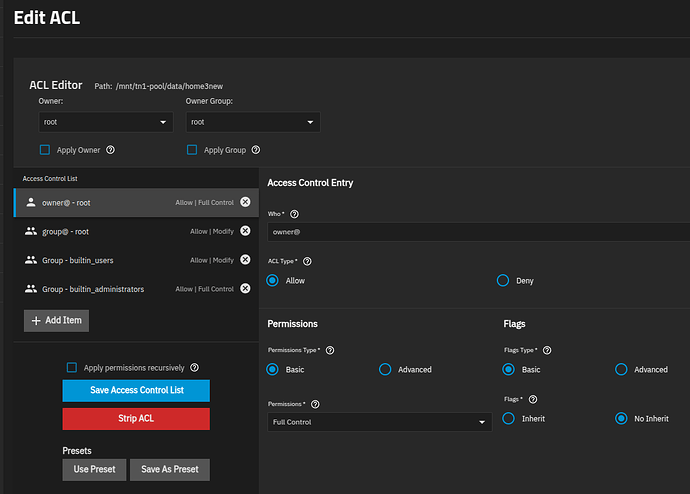The image size is (690, 494).
Task: Show help tooltip for Who field
Action: click(294, 214)
